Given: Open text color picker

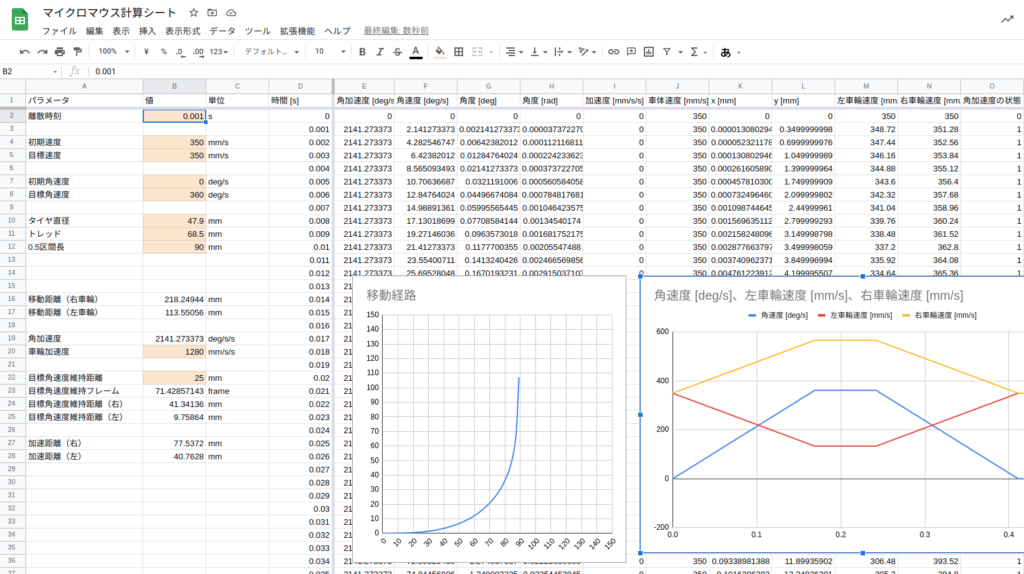Looking at the screenshot, I should (x=415, y=52).
